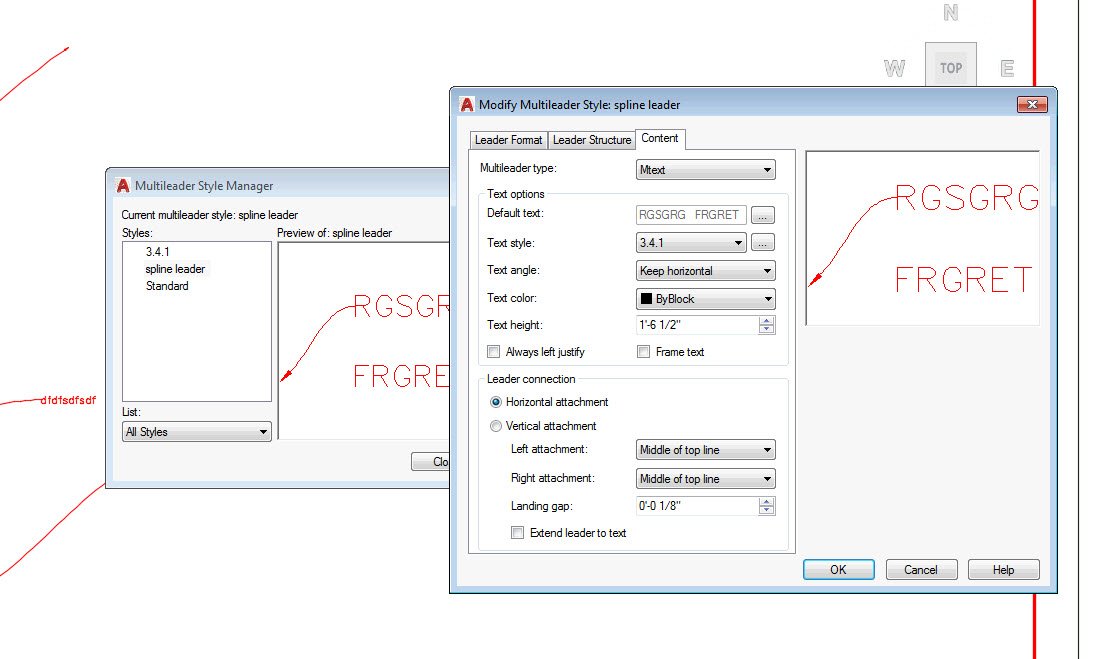Open the All Styles list dropdown
1106x659 pixels.
197,432
